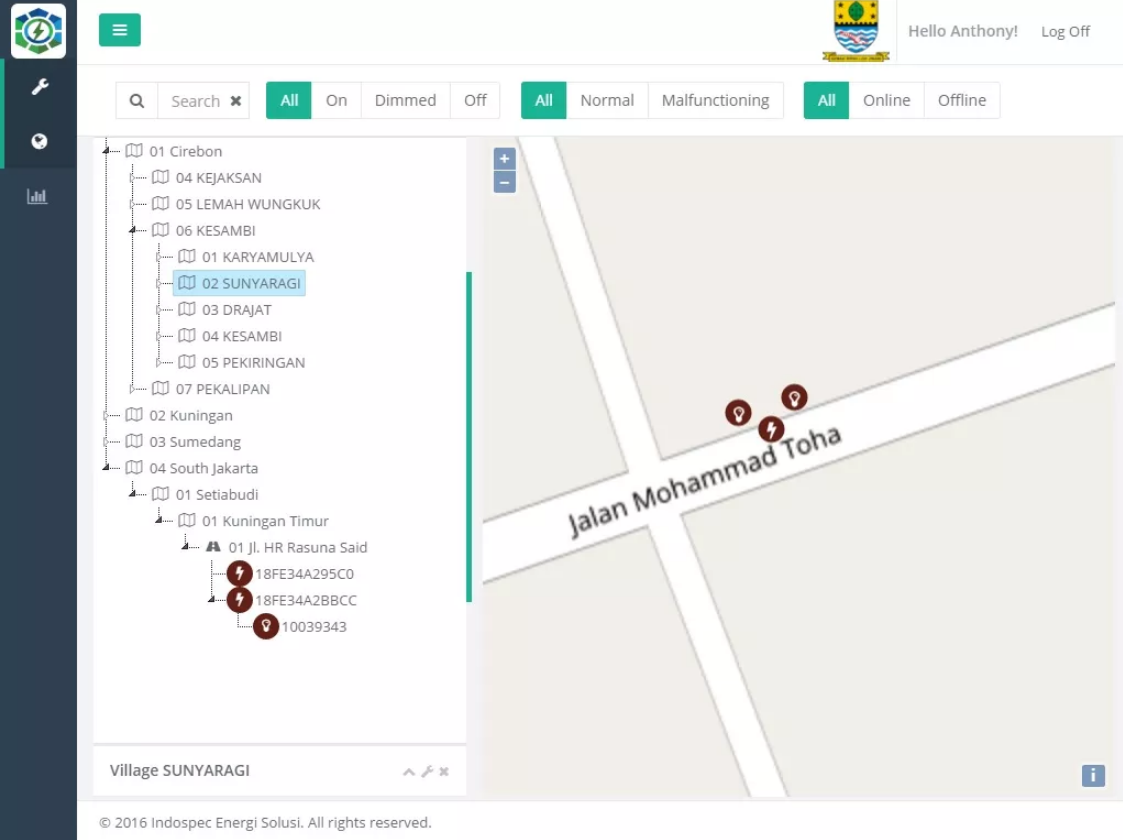1123x840 pixels.
Task: Select the lightning bolt marker on the map
Action: click(x=771, y=429)
